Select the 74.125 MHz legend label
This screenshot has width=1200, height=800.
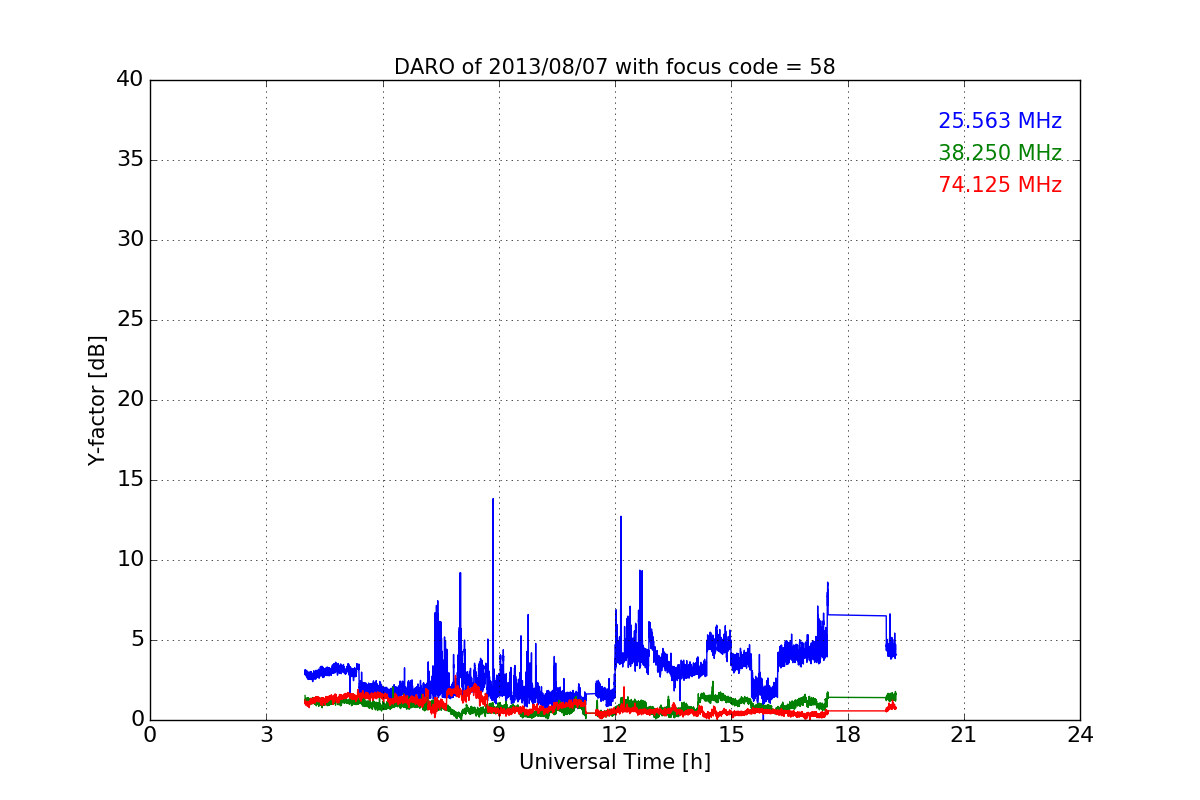[x=1000, y=185]
